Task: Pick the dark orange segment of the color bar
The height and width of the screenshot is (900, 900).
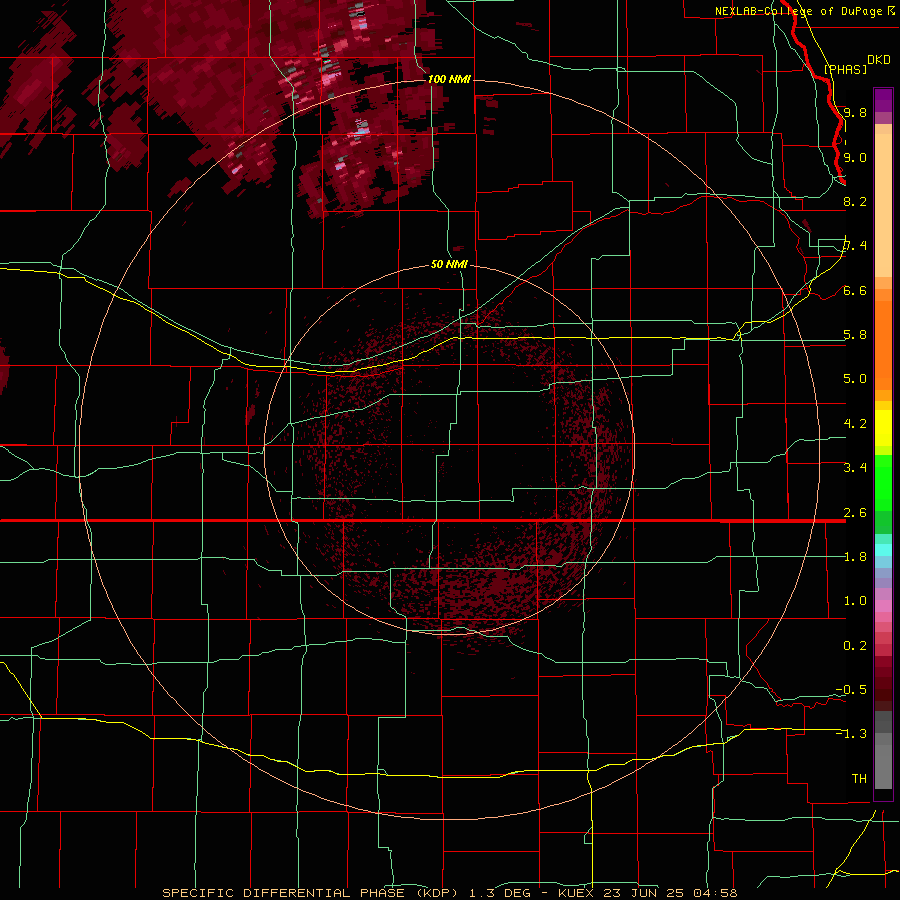Action: click(883, 346)
